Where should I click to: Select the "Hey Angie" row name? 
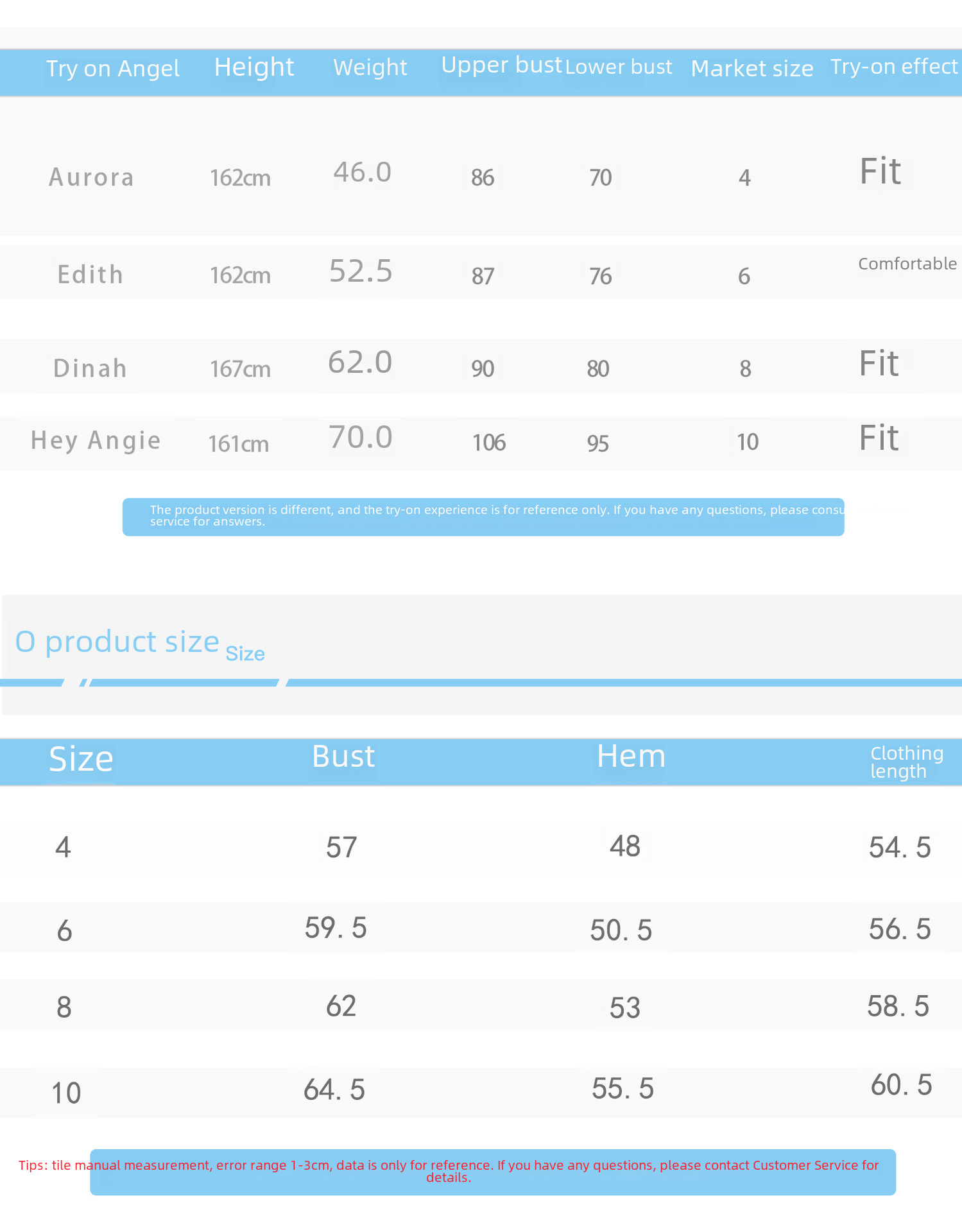pos(96,441)
